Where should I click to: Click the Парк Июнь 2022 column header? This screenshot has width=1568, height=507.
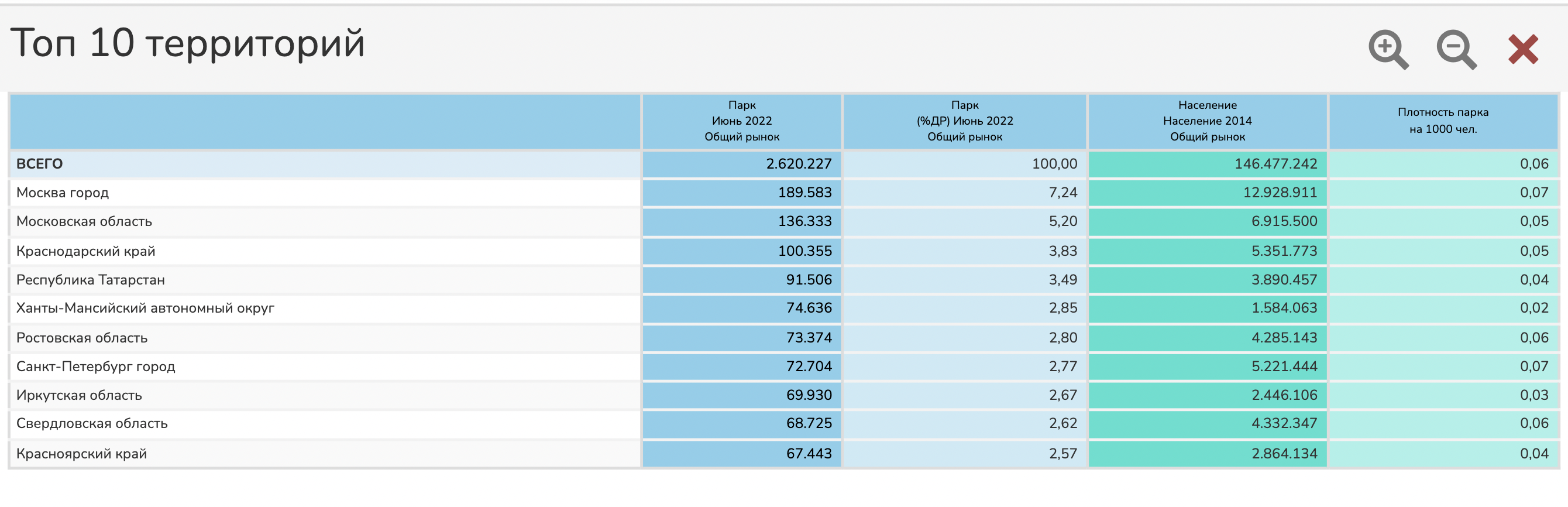click(741, 121)
